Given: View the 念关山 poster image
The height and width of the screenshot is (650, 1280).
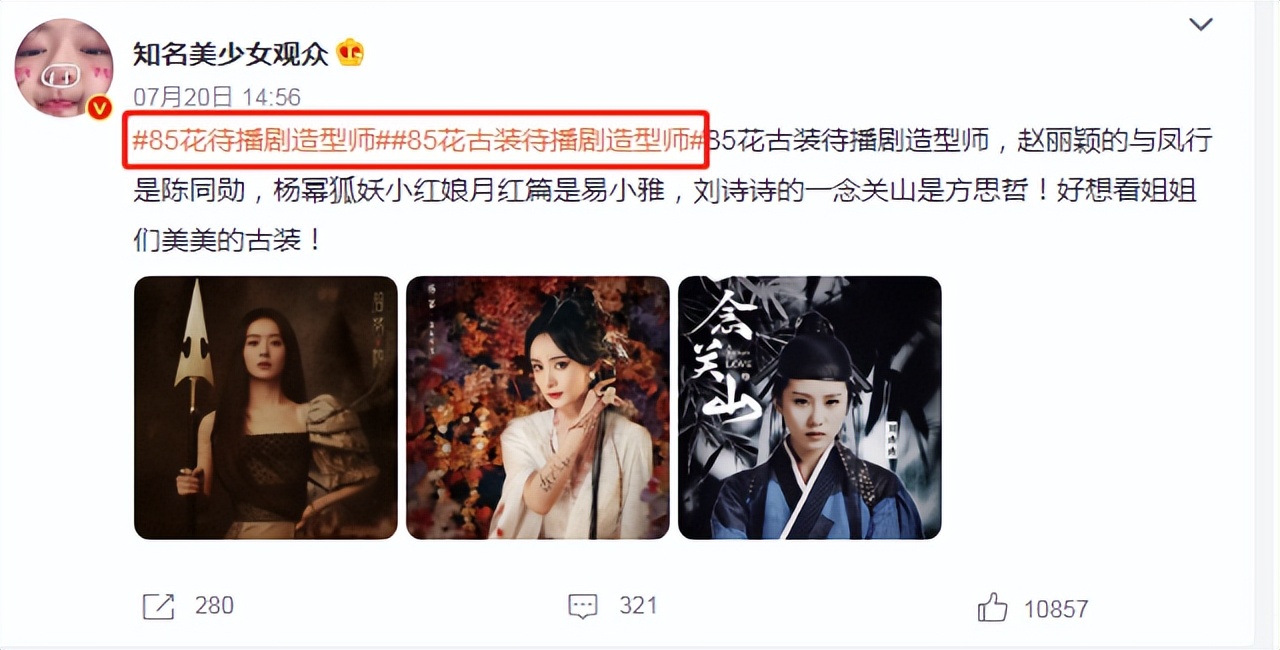Looking at the screenshot, I should (x=810, y=408).
